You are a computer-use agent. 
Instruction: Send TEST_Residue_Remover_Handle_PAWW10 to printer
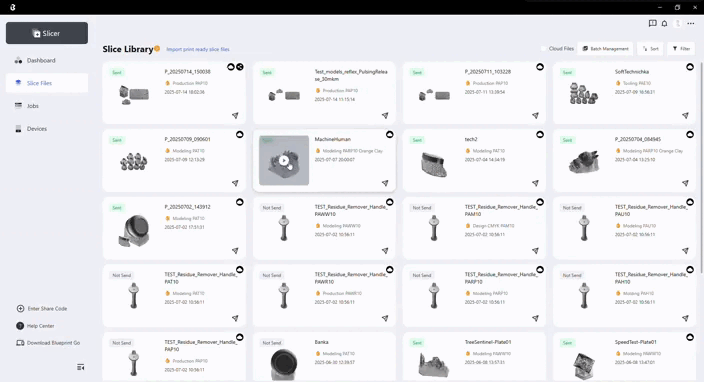point(385,251)
